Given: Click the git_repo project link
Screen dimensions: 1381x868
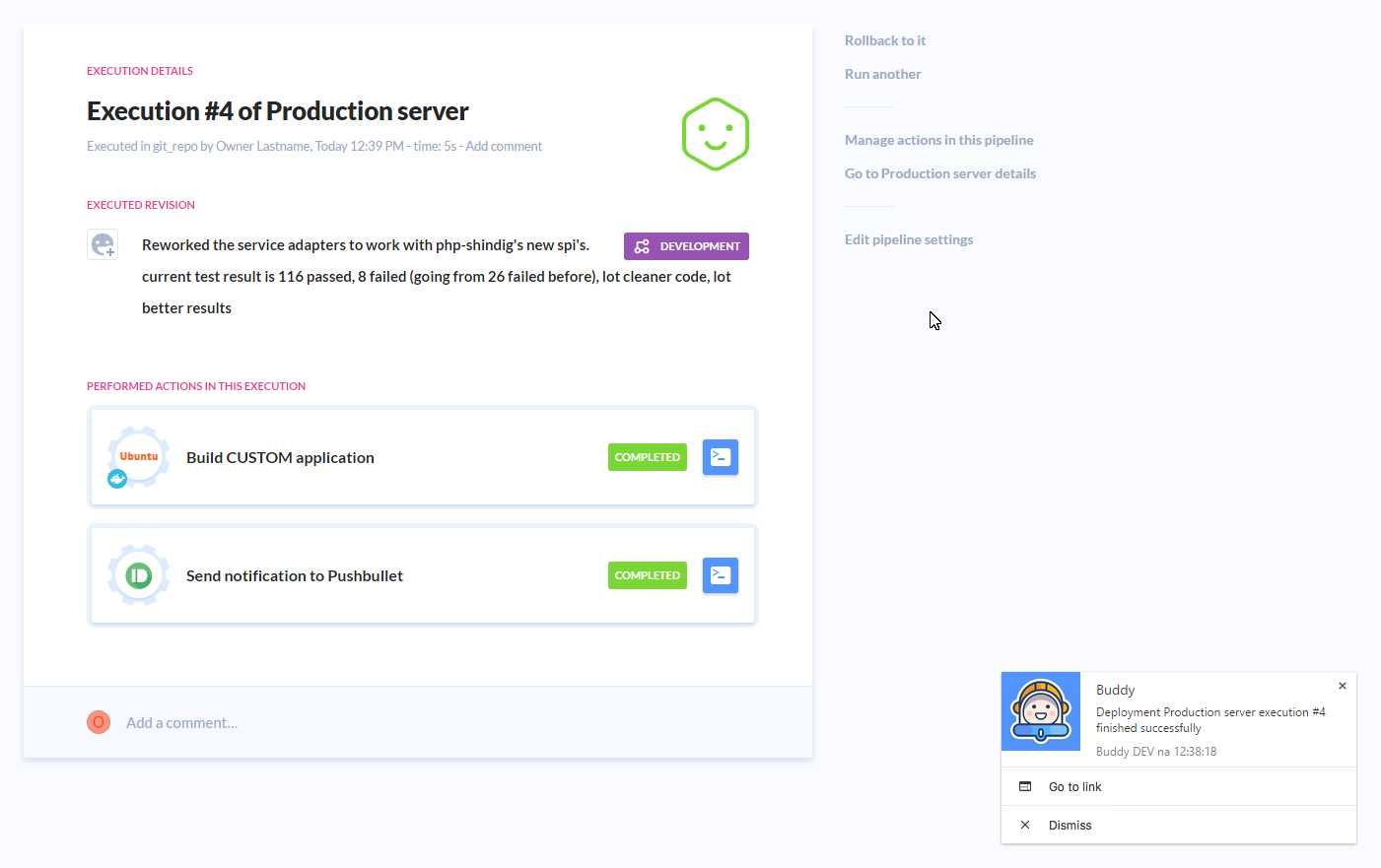Looking at the screenshot, I should pyautogui.click(x=175, y=146).
